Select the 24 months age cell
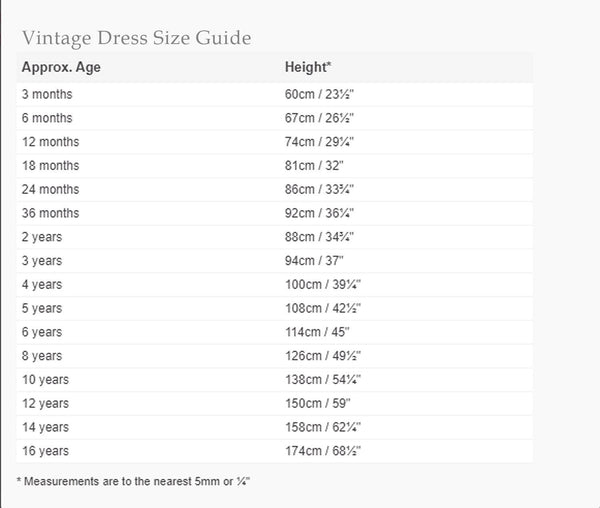Viewport: 600px width, 508px height. [x=50, y=189]
